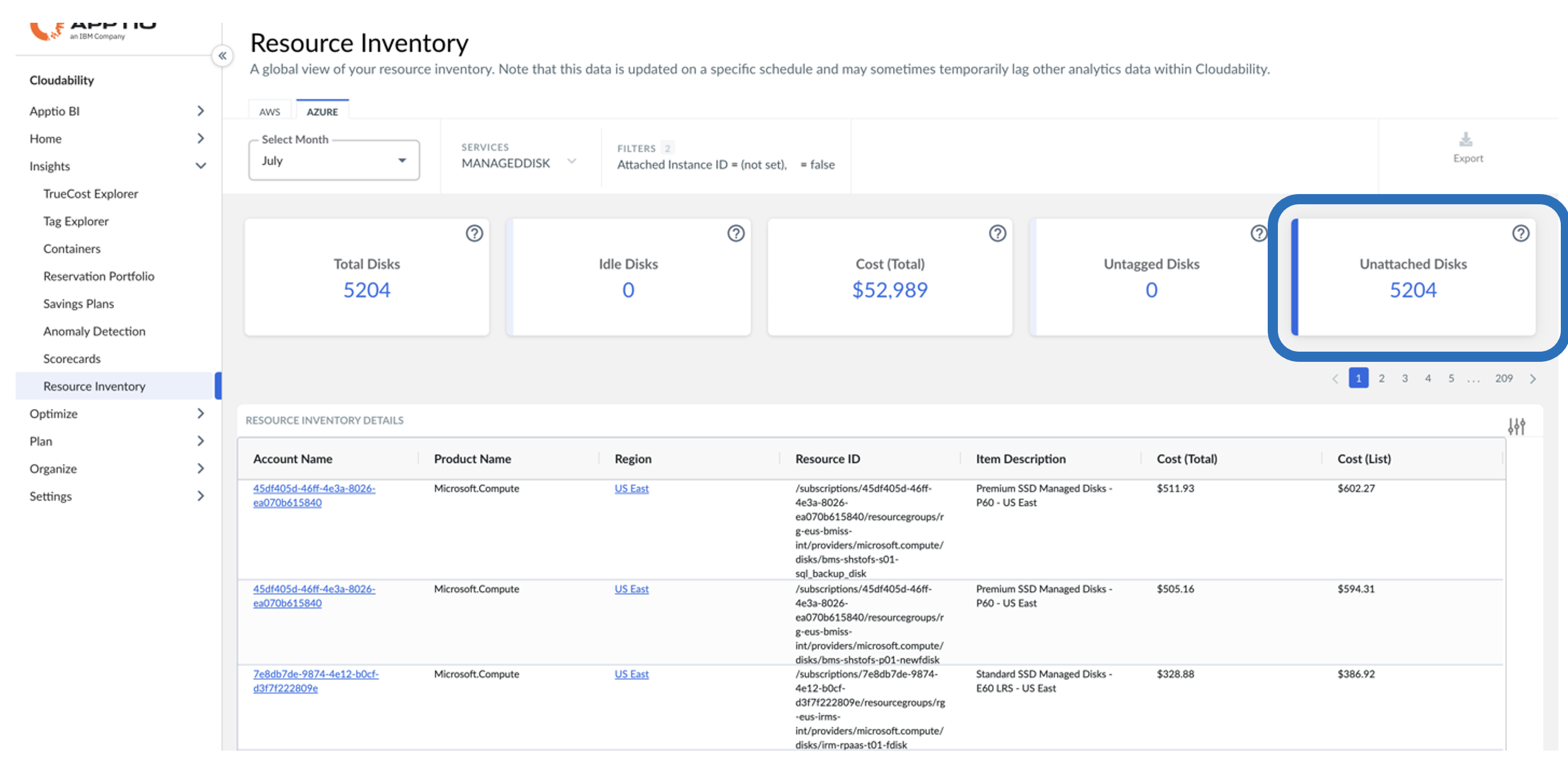Collapse Insights menu chevron
The width and height of the screenshot is (1568, 762).
pos(200,166)
